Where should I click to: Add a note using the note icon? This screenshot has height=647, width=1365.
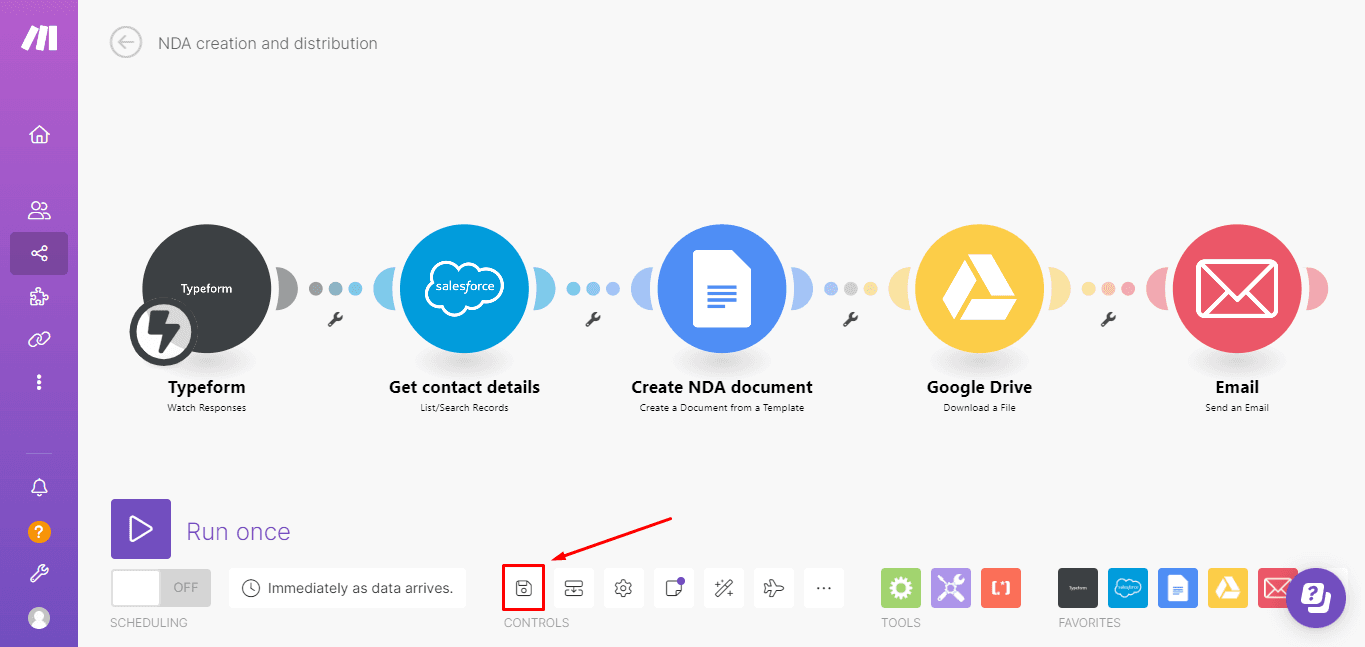point(673,588)
